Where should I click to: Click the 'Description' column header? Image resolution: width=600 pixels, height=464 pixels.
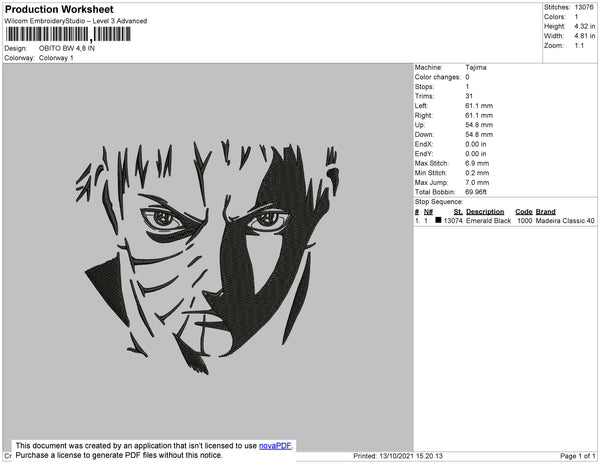pyautogui.click(x=485, y=212)
